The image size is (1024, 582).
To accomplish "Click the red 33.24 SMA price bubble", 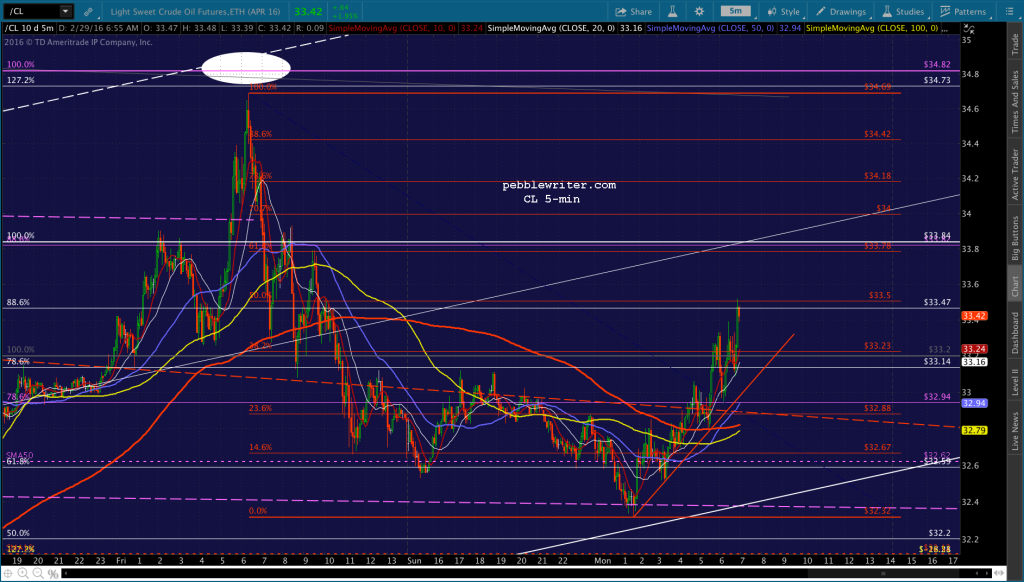I will pyautogui.click(x=974, y=349).
